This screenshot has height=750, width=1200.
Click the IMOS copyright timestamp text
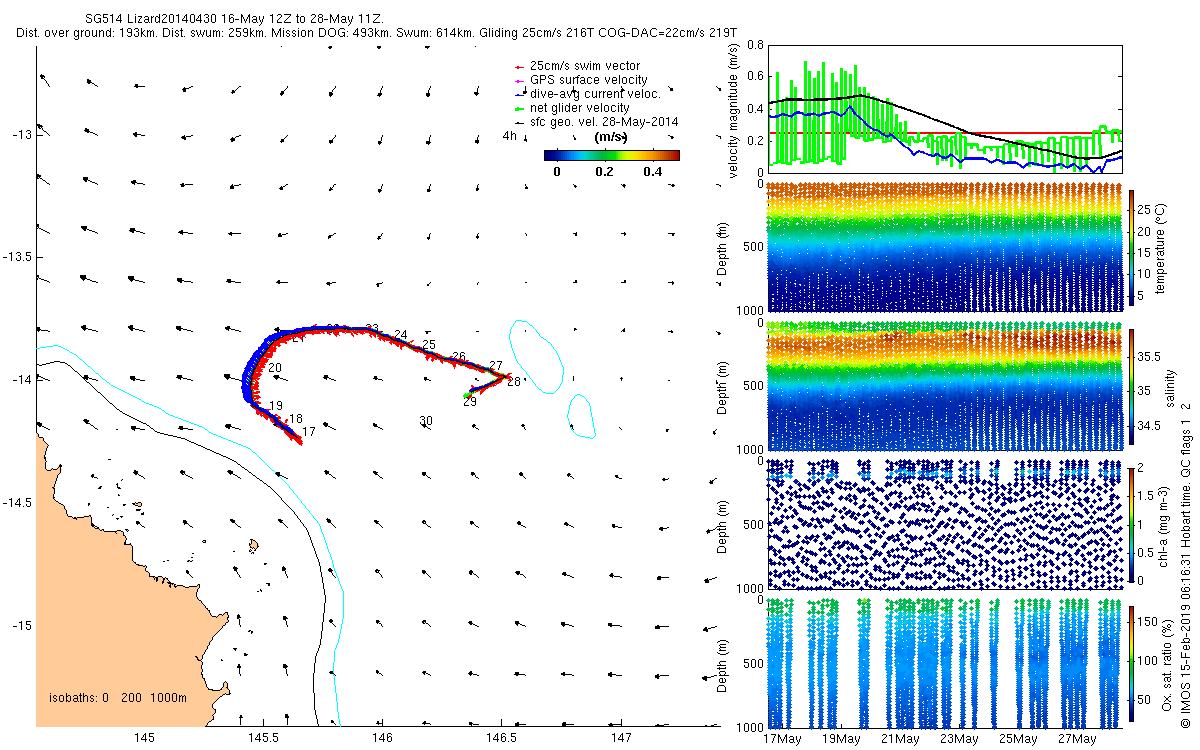1185,564
